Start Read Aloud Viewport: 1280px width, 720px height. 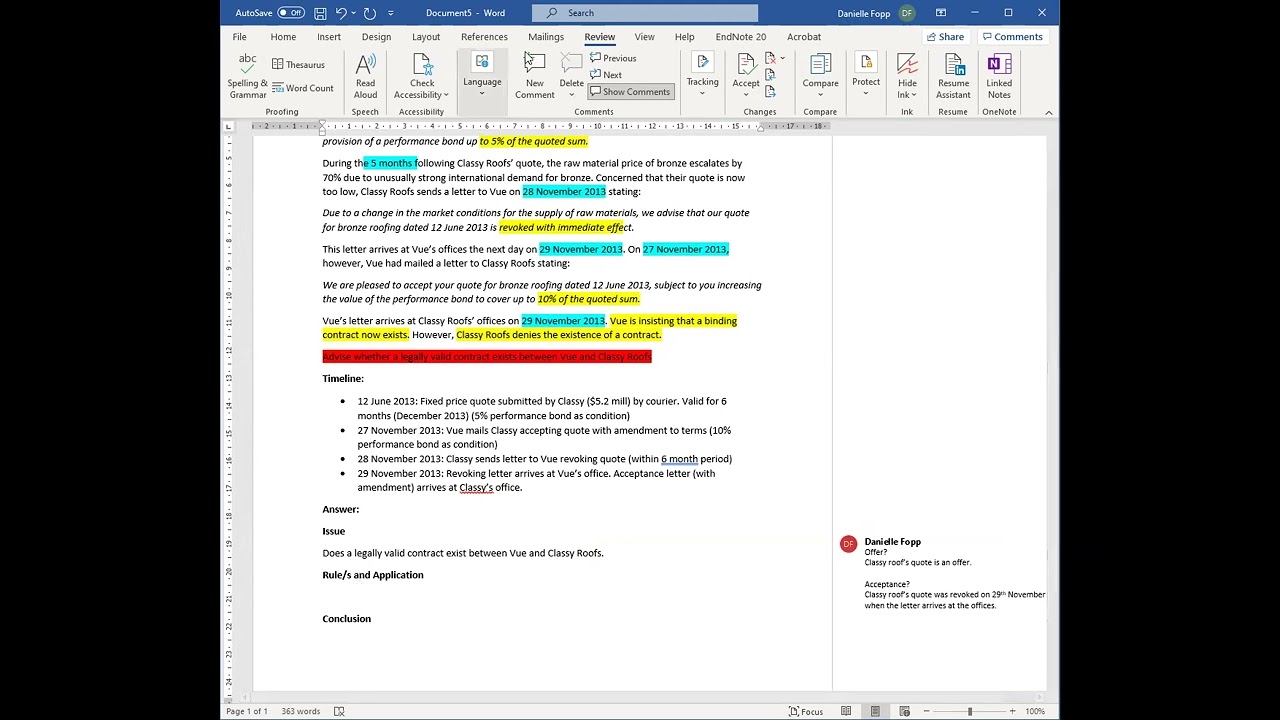366,76
